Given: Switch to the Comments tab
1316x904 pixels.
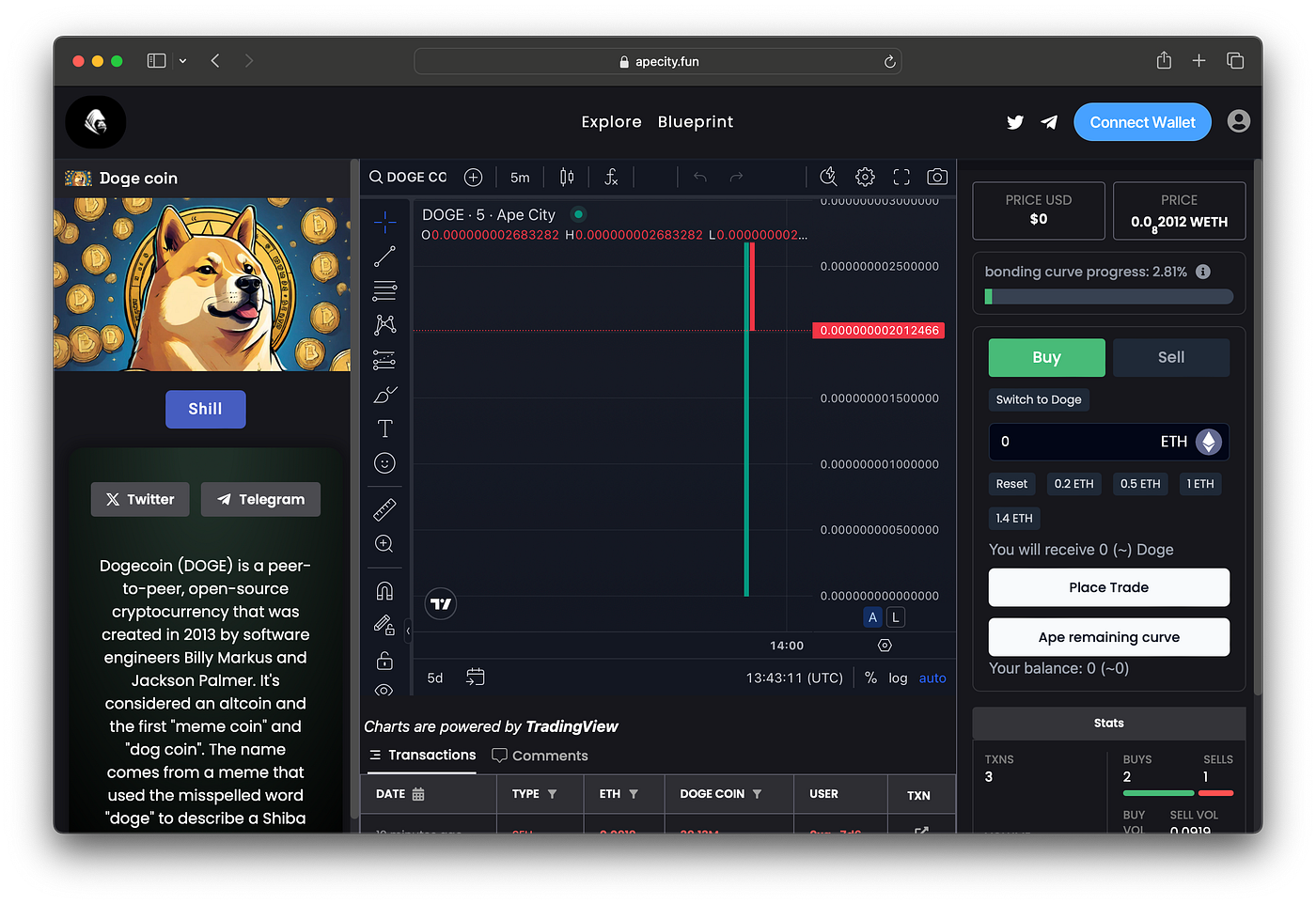Looking at the screenshot, I should tap(540, 756).
